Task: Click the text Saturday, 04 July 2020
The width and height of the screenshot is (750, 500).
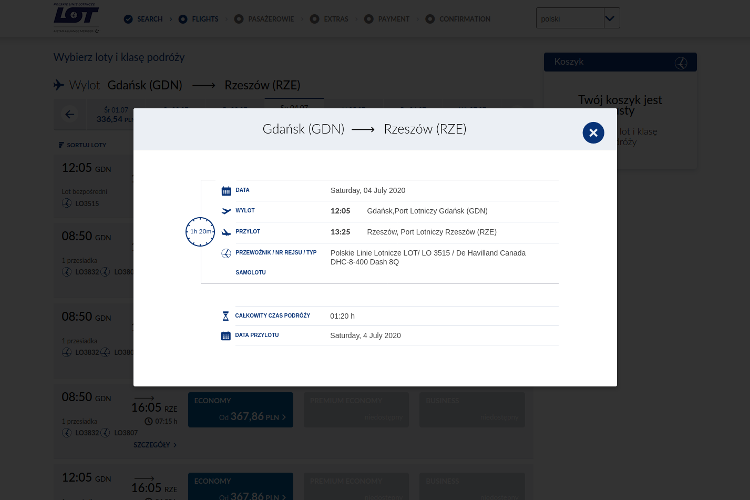Action: (x=368, y=190)
